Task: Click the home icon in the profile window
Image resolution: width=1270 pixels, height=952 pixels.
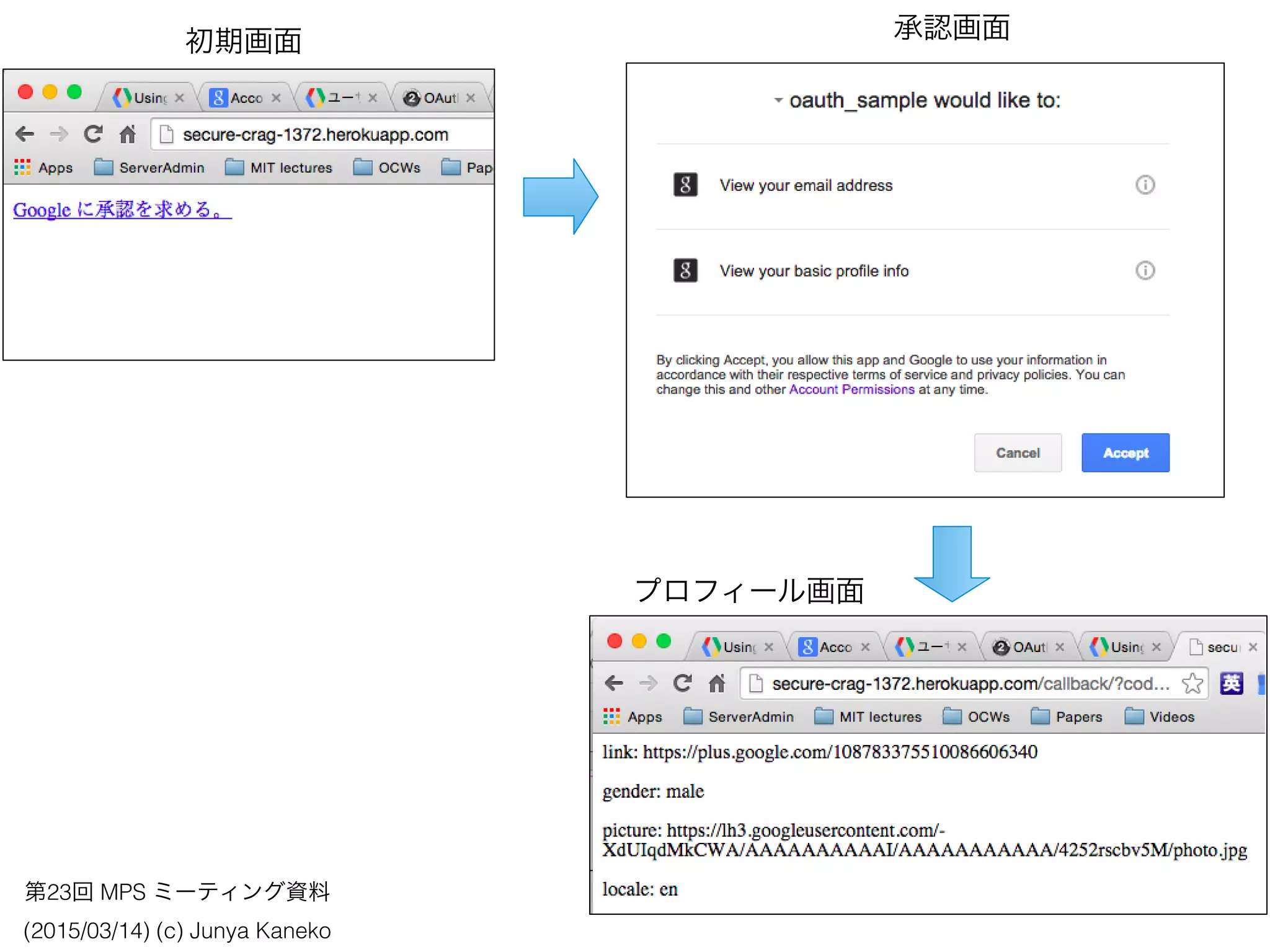Action: pyautogui.click(x=717, y=683)
